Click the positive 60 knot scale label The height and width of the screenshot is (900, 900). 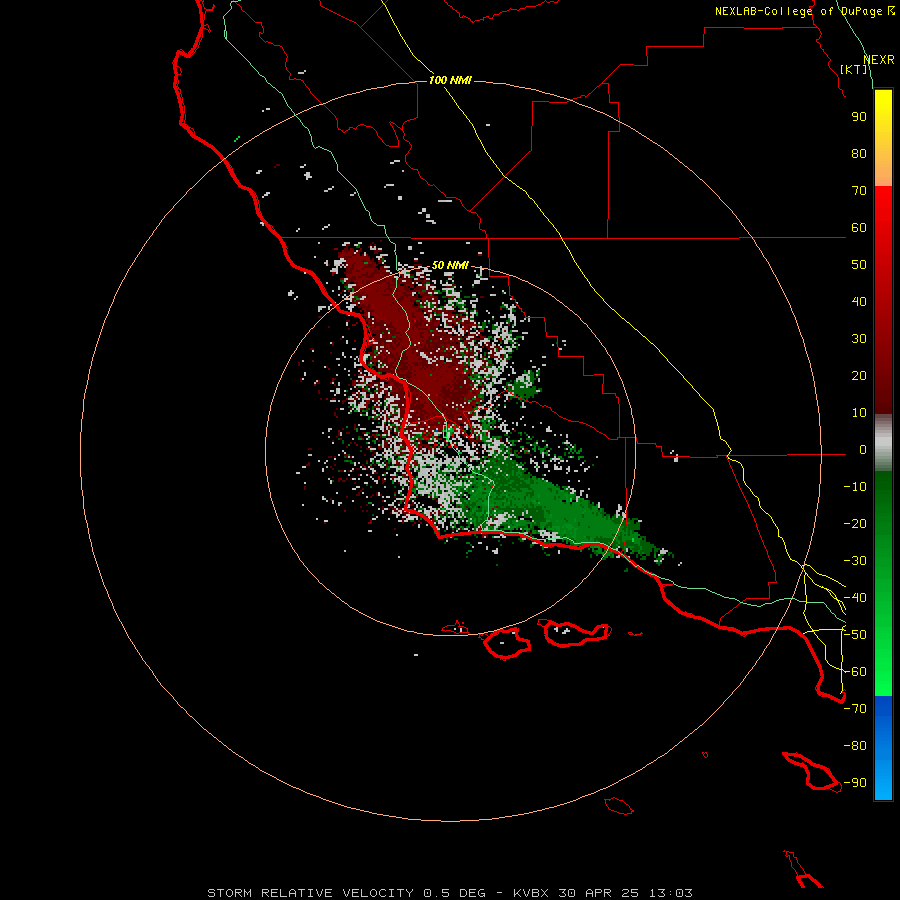pos(859,228)
